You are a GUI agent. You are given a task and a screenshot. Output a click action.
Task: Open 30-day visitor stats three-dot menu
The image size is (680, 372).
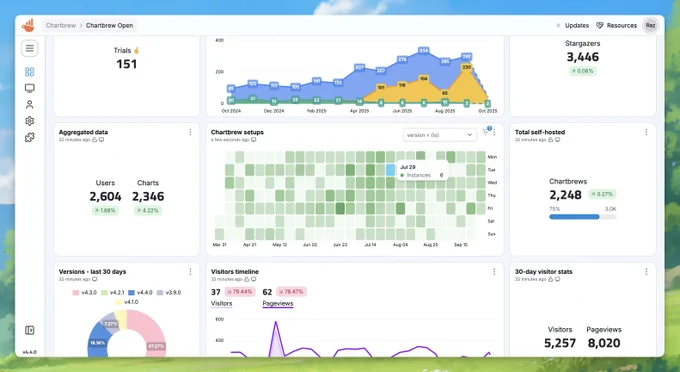click(646, 272)
